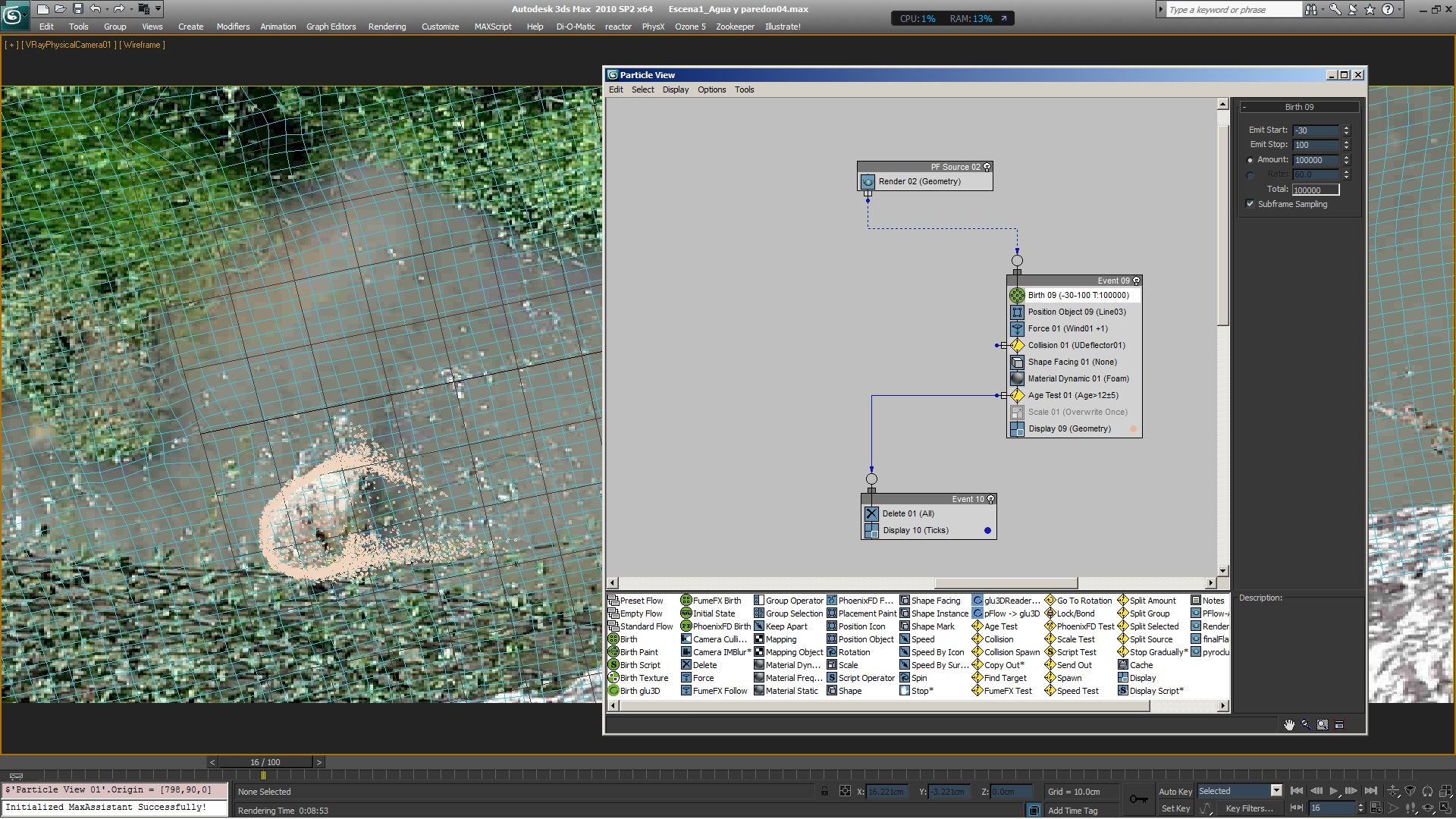
Task: Click the Display 09 color swatch
Action: pos(1134,429)
